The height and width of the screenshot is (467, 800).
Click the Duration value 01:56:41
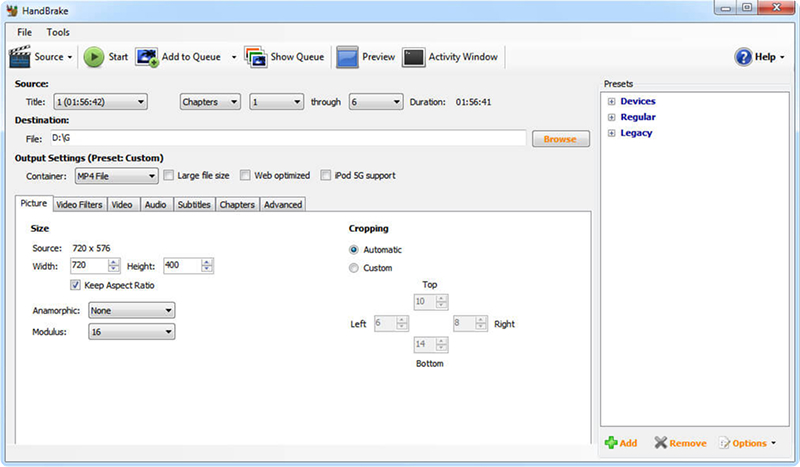pos(473,102)
